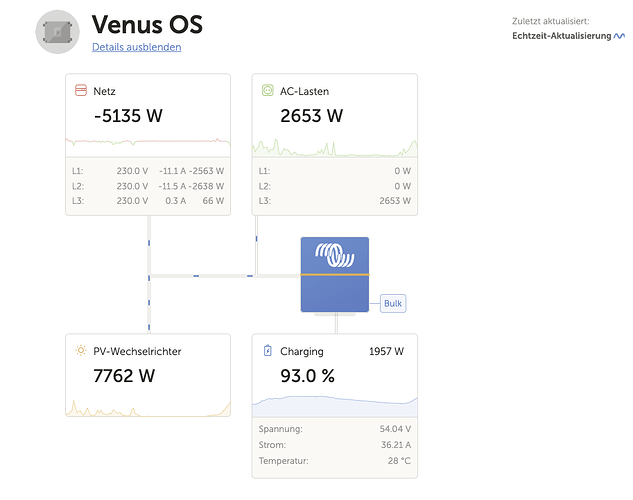Viewport: 633px width, 500px height.
Task: Click Netz L1 power -2563 W
Action: tap(206, 171)
